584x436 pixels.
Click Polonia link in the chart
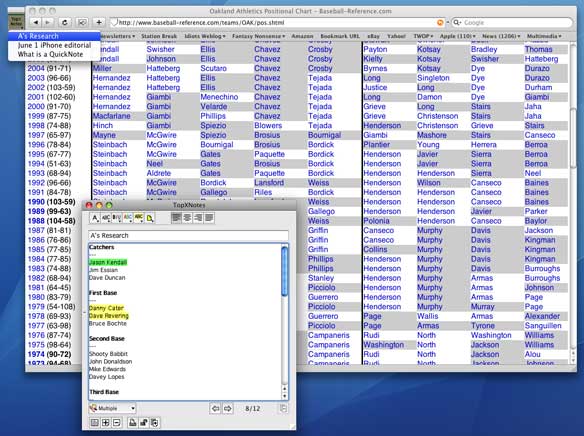[376, 221]
